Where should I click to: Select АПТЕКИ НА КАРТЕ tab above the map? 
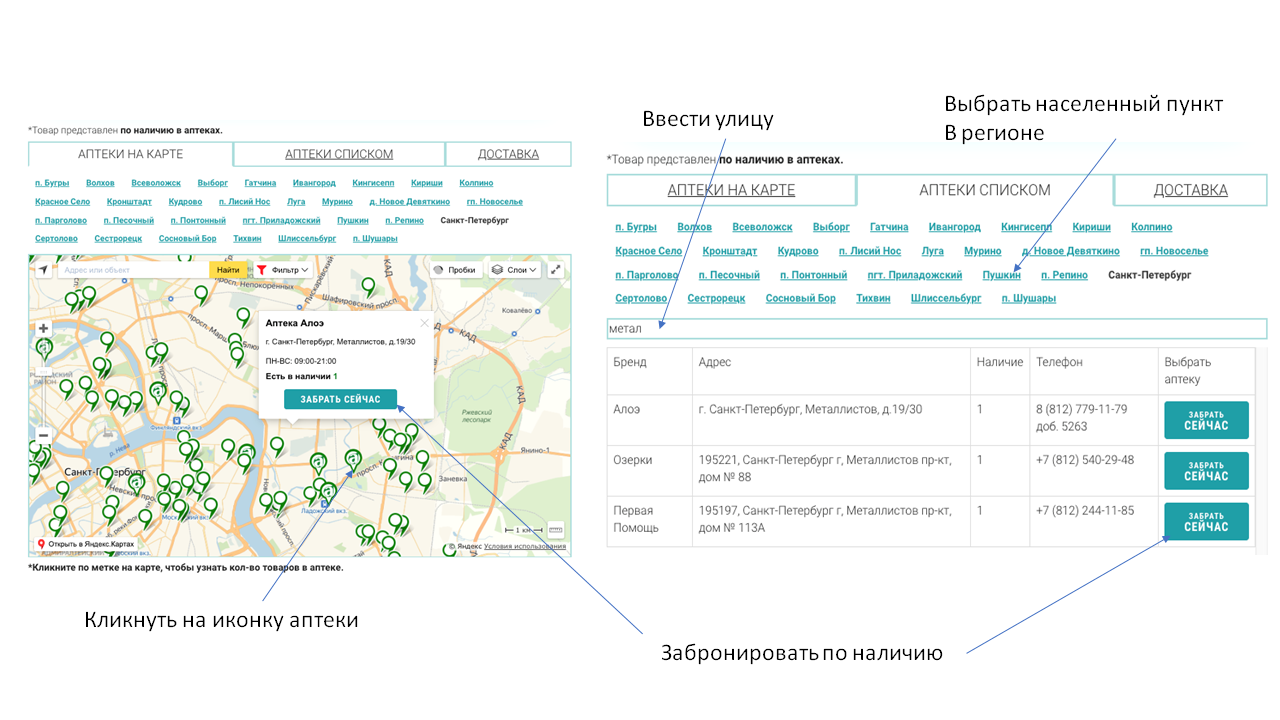point(130,154)
